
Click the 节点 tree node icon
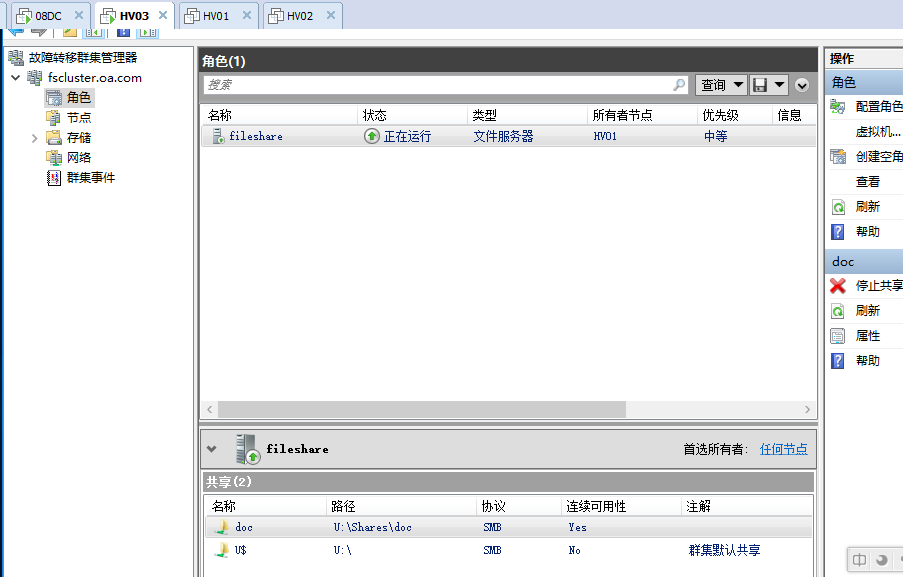tap(54, 117)
